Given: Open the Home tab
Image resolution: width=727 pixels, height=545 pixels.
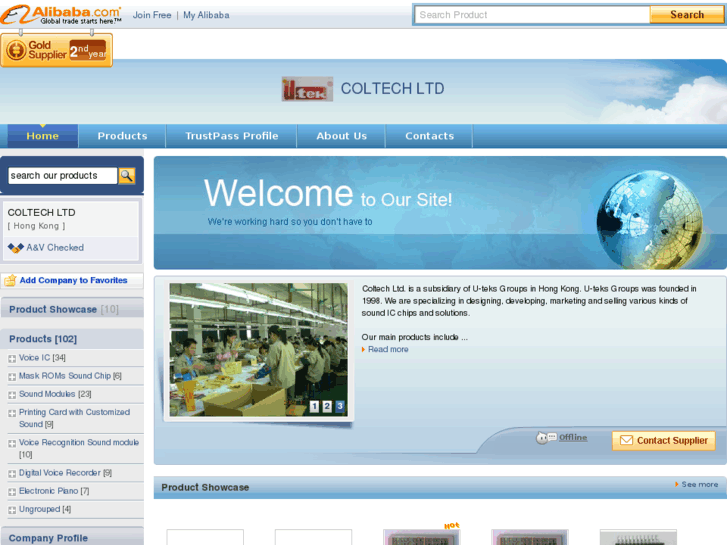Looking at the screenshot, I should pyautogui.click(x=43, y=136).
